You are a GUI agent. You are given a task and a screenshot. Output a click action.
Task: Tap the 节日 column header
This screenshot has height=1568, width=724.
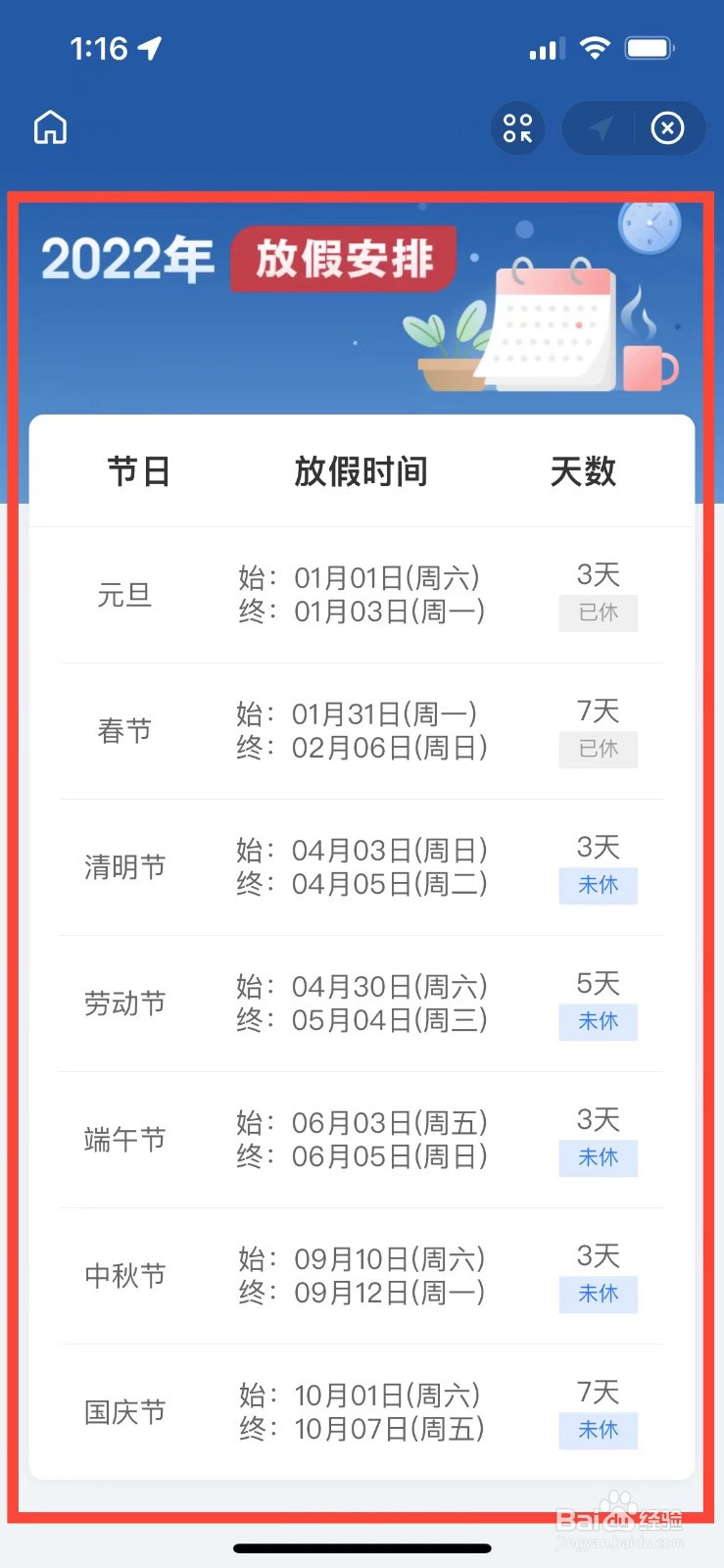[x=138, y=471]
